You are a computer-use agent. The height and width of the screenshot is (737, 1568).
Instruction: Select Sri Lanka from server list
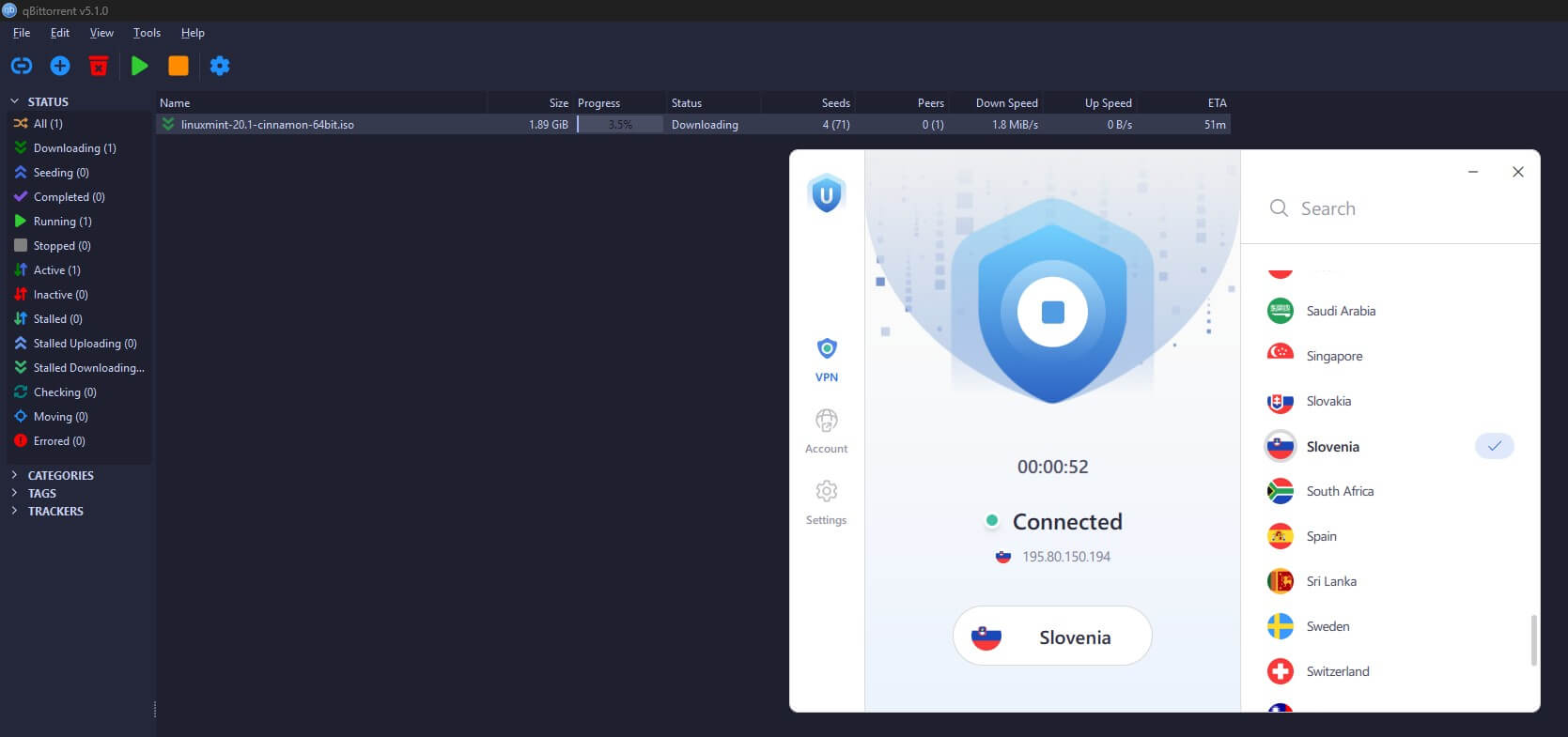1390,581
